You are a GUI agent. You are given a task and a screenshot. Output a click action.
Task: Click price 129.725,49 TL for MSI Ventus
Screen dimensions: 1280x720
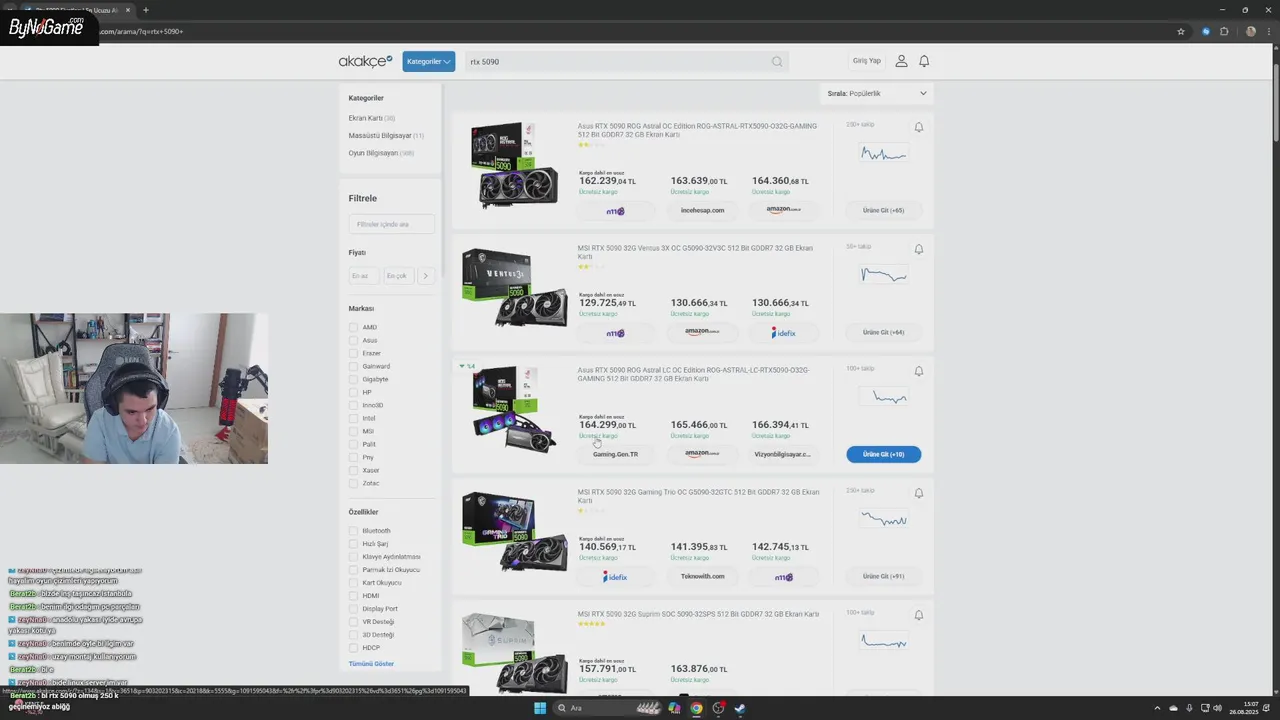pyautogui.click(x=607, y=303)
